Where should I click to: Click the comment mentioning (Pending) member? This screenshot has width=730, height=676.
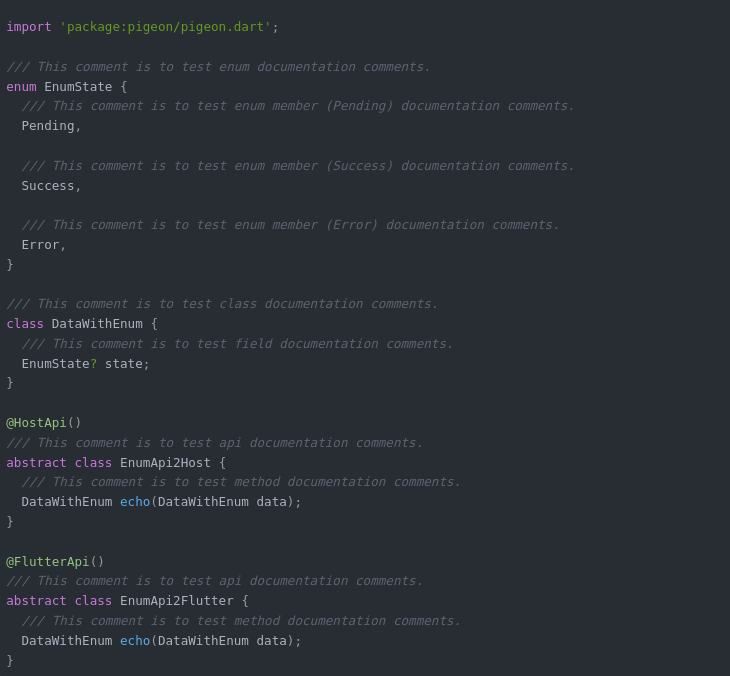(x=298, y=106)
